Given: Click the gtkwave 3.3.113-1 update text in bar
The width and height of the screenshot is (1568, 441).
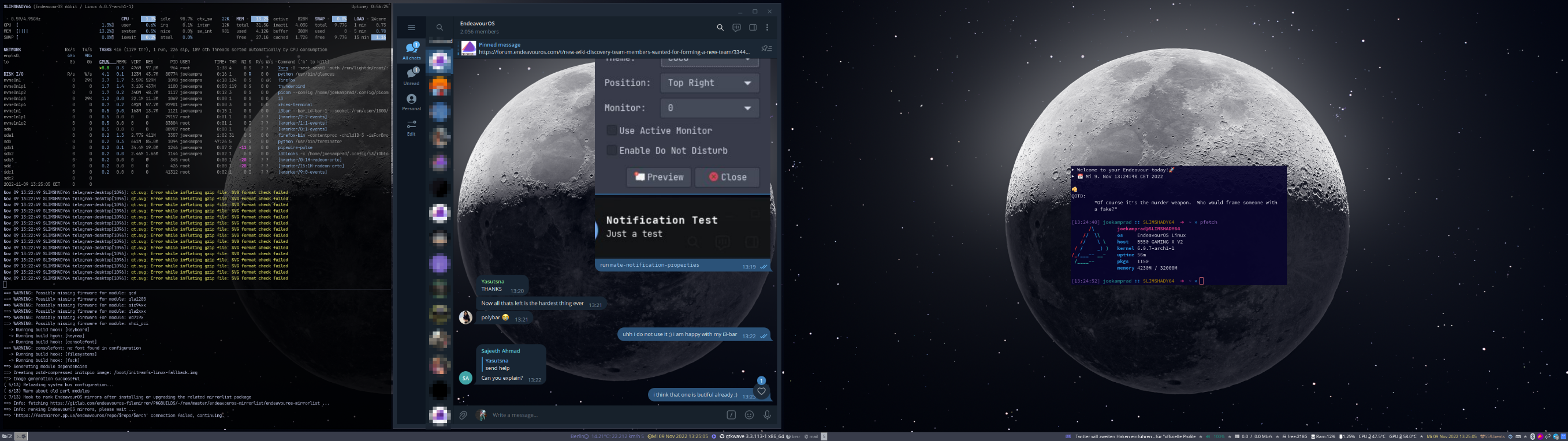Looking at the screenshot, I should pos(754,437).
